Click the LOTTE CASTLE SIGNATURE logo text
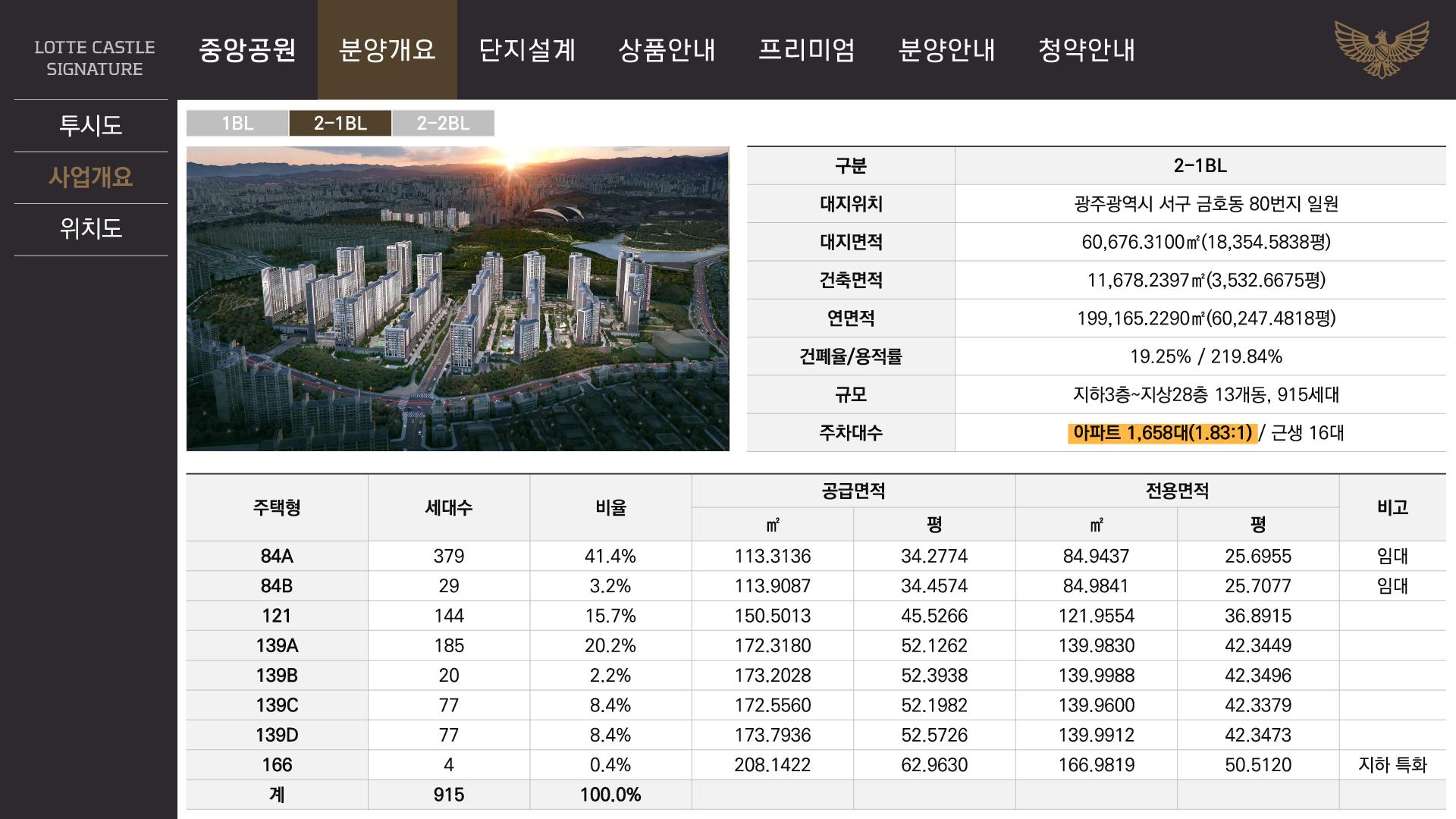The image size is (1456, 819). [x=95, y=58]
